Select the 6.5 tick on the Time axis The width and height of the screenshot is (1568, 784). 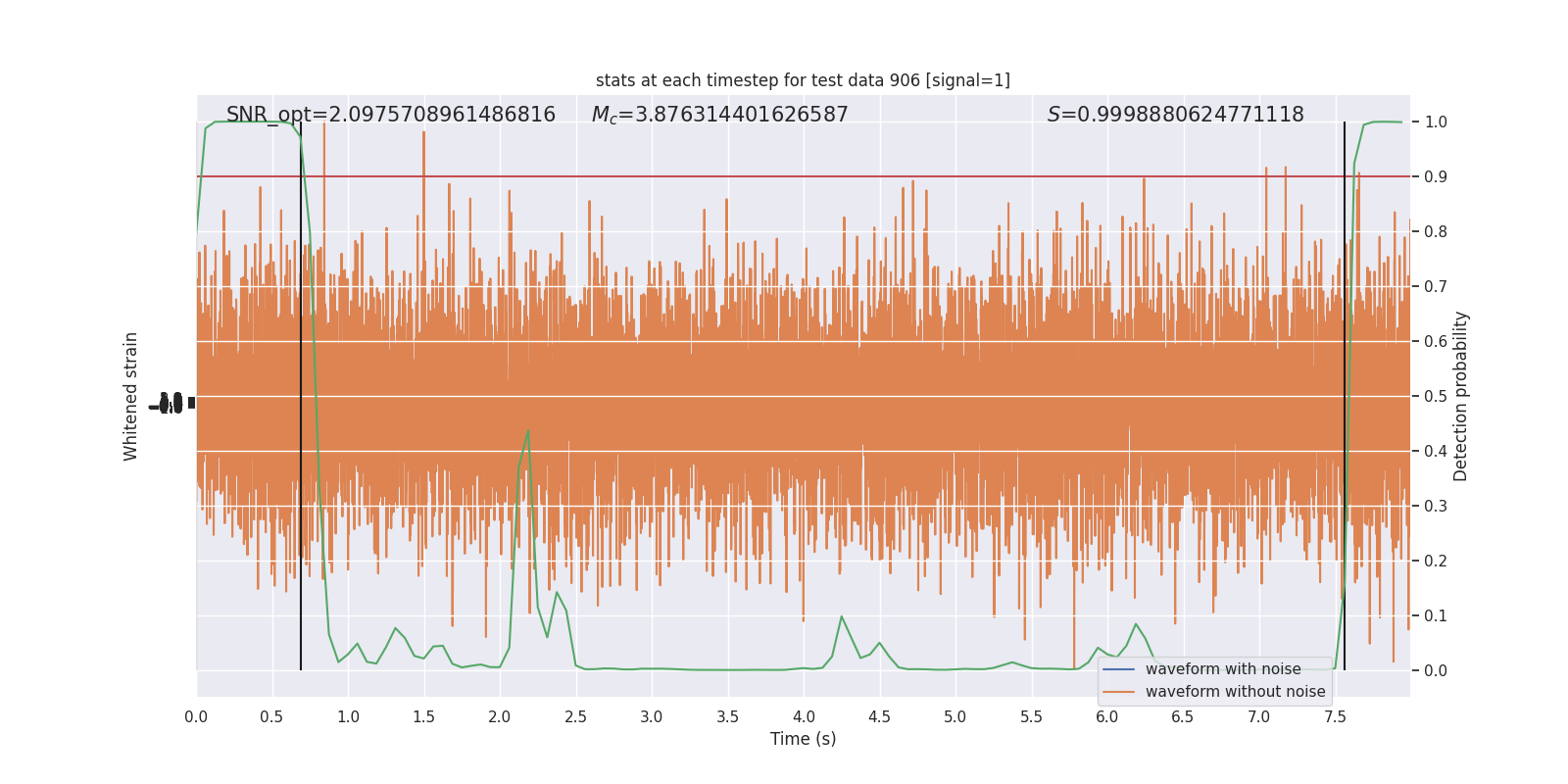[x=1184, y=716]
